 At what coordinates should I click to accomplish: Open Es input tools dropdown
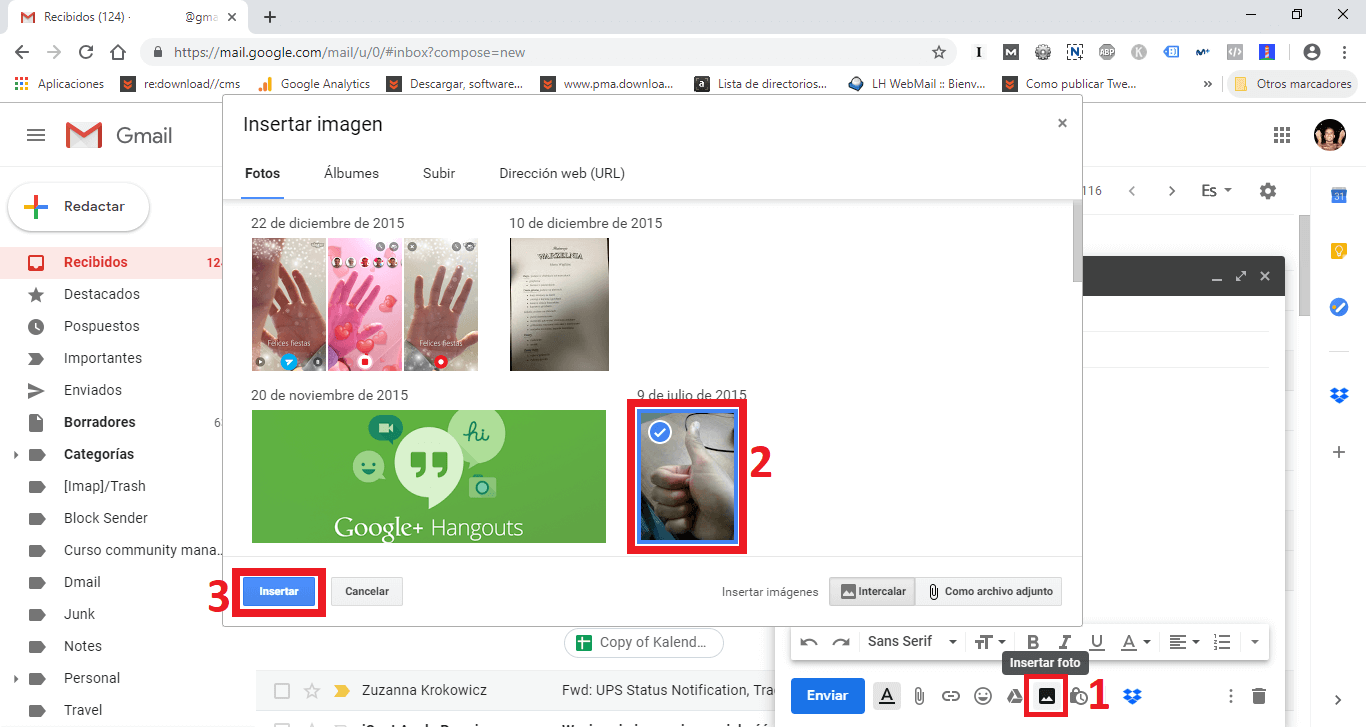pos(1216,190)
